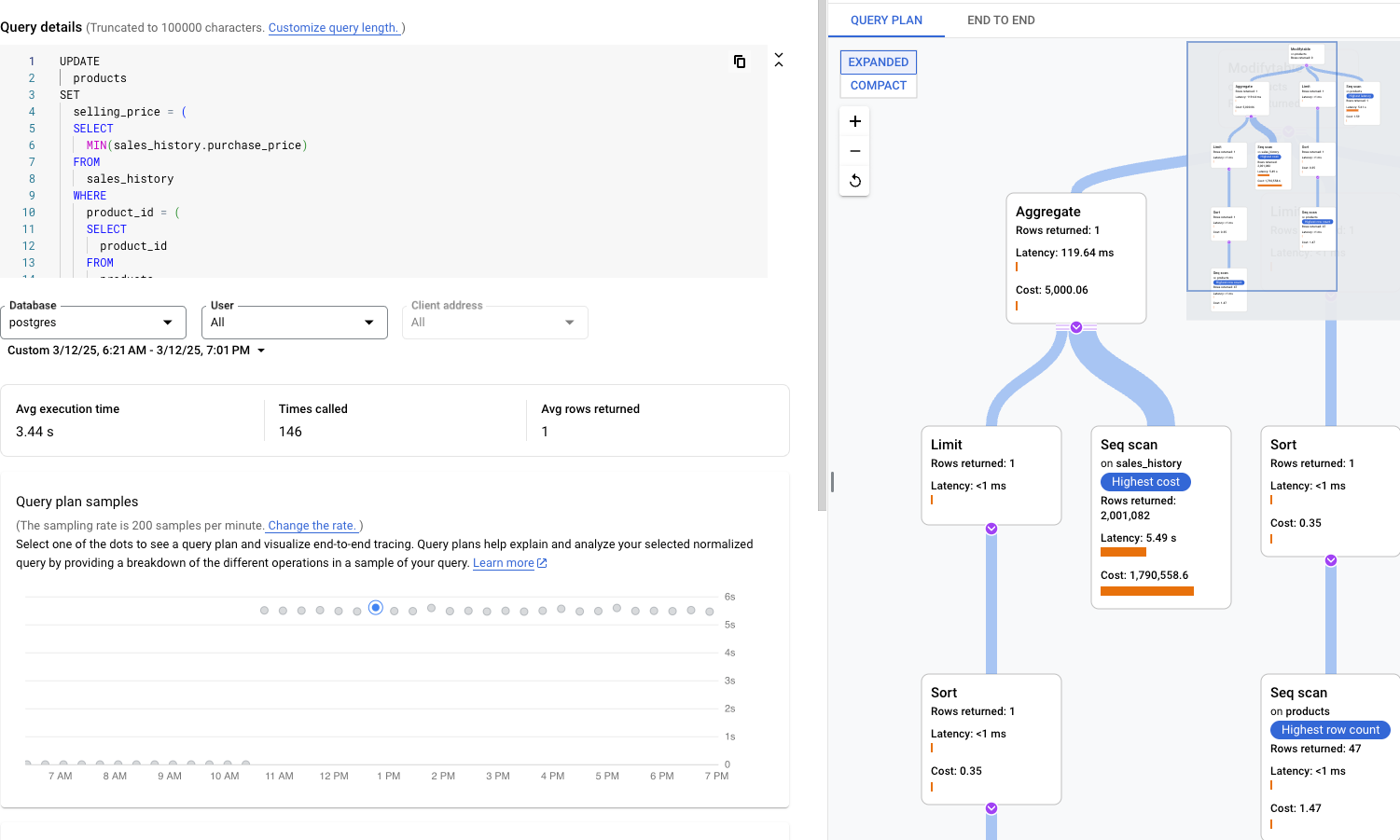Open the Customize query length link

point(334,27)
